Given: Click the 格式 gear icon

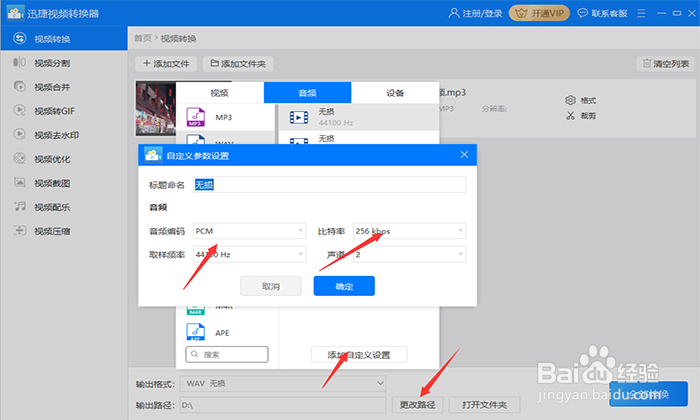Looking at the screenshot, I should click(570, 100).
